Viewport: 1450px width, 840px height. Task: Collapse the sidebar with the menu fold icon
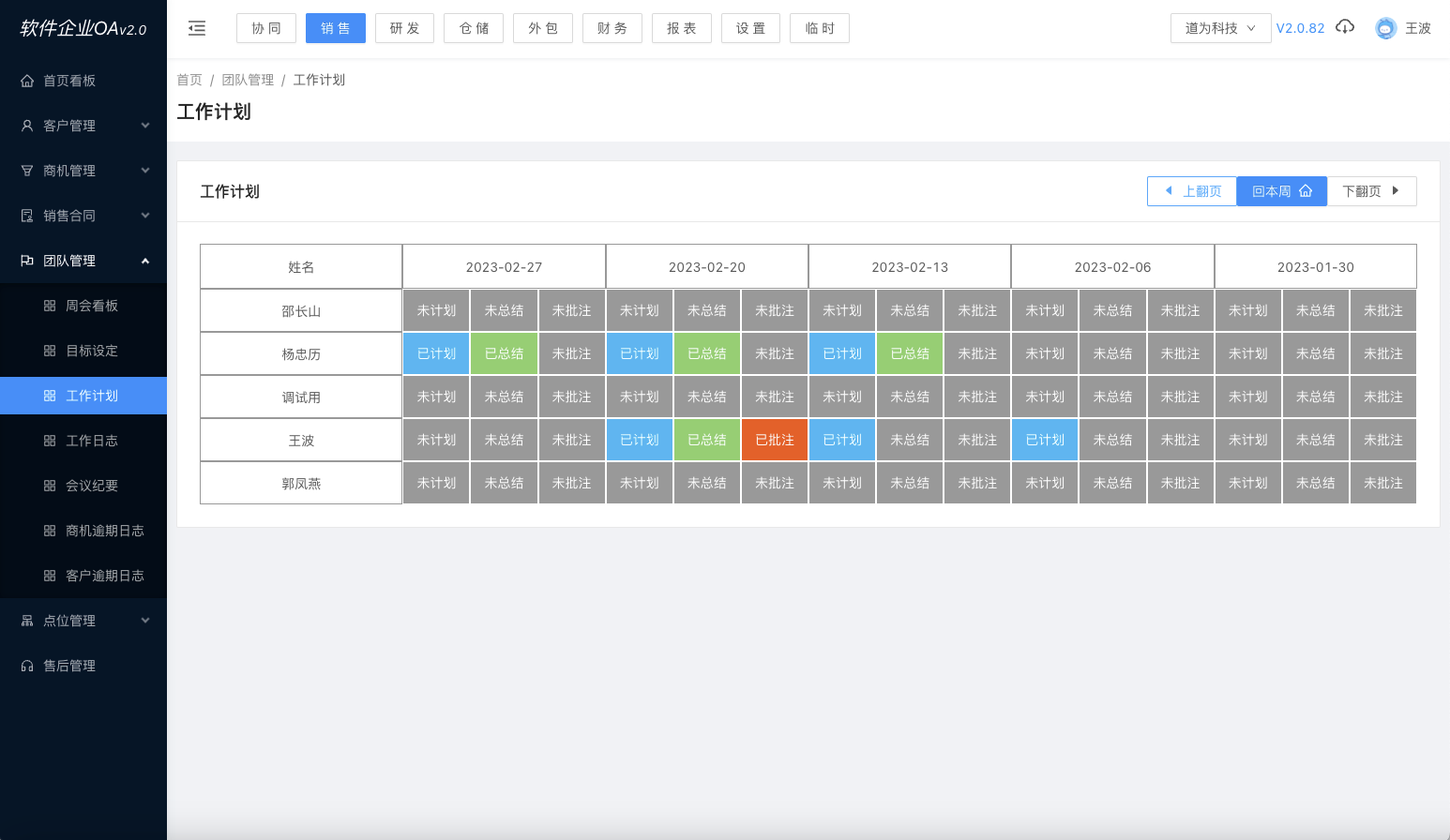[x=197, y=28]
